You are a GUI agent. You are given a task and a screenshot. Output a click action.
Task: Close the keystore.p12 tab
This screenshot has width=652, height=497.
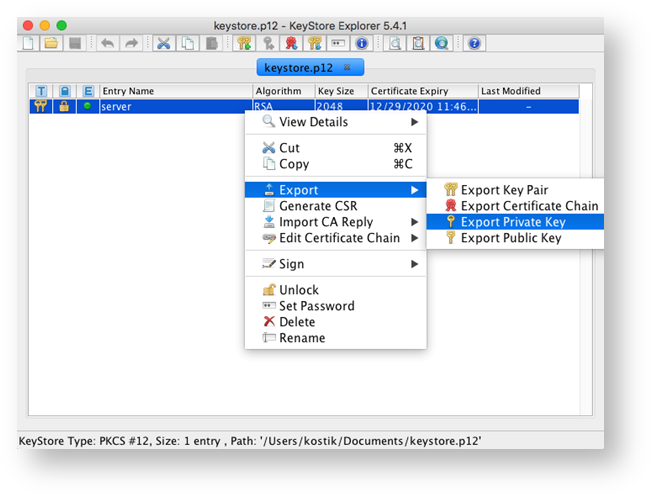tap(347, 68)
